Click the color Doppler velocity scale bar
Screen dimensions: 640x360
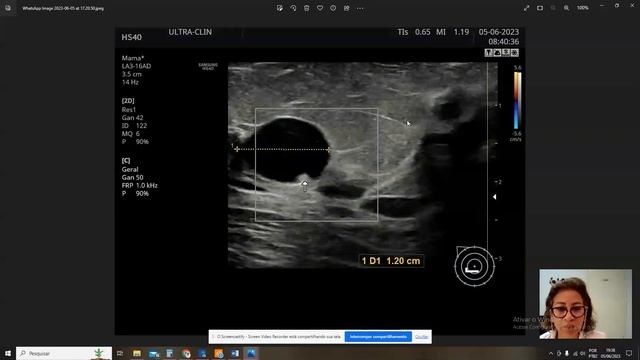point(517,100)
